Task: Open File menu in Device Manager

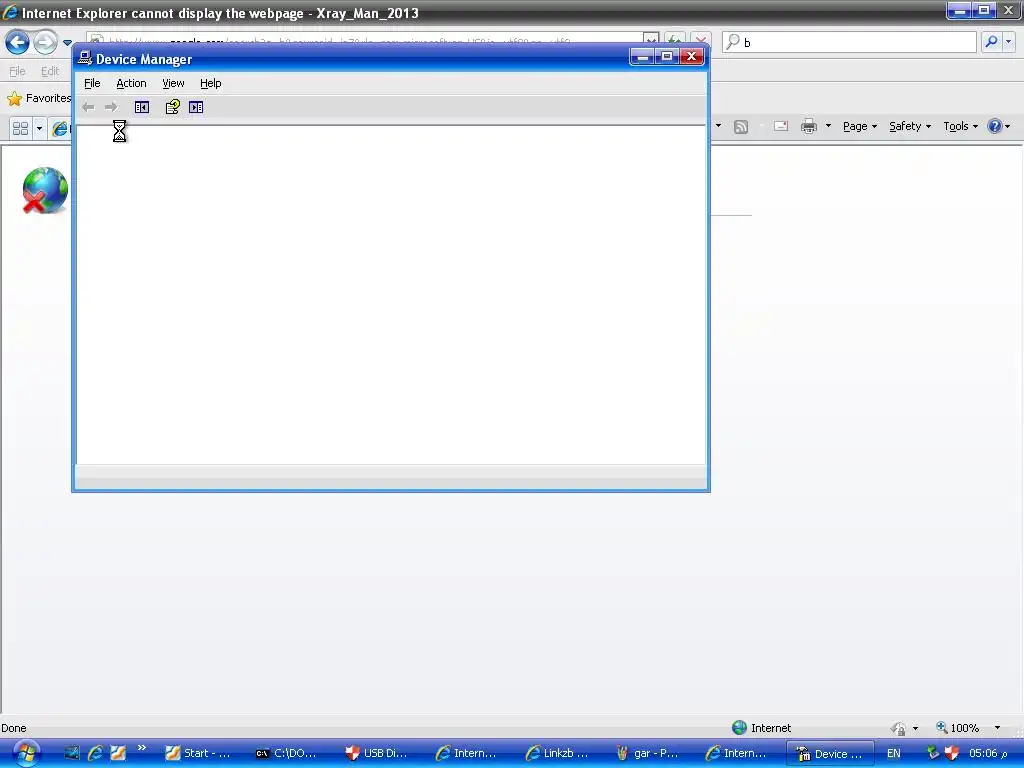Action: (92, 83)
